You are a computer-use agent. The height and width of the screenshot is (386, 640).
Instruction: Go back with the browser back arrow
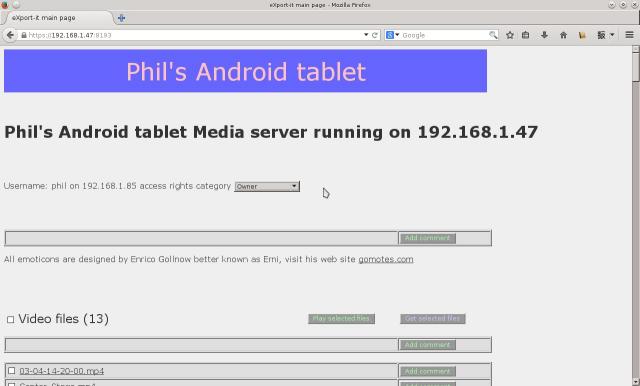pos(10,35)
